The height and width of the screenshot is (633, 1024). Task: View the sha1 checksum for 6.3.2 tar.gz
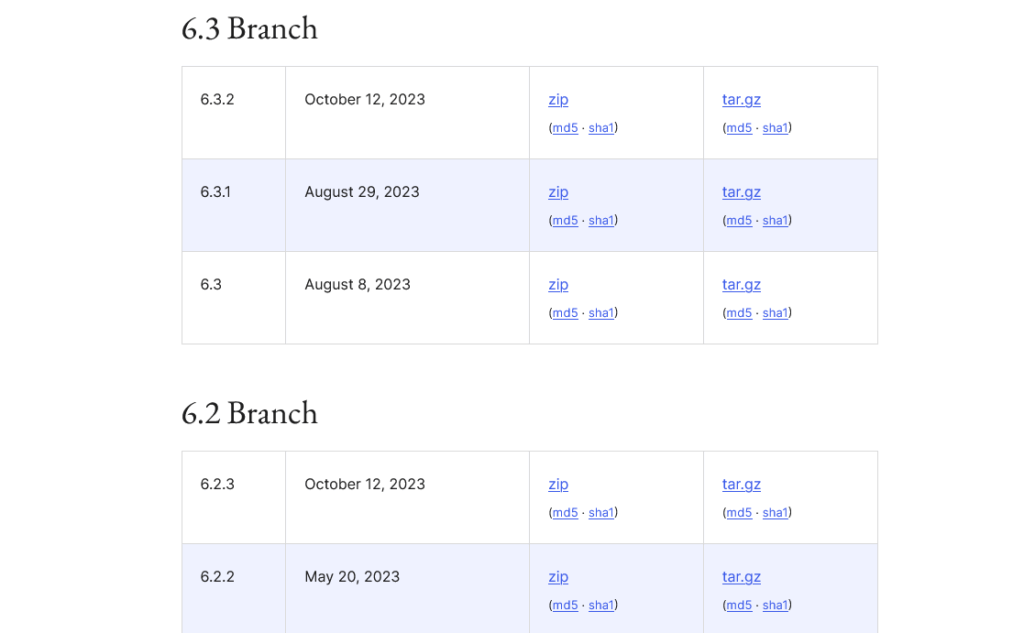tap(774, 128)
